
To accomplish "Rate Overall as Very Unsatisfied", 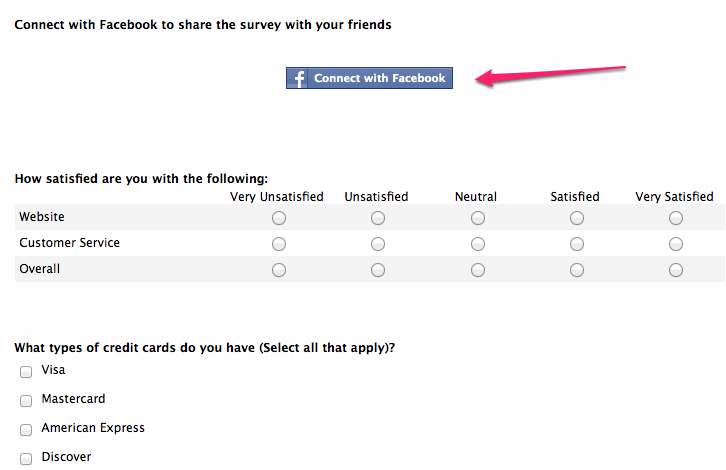I will [x=278, y=270].
